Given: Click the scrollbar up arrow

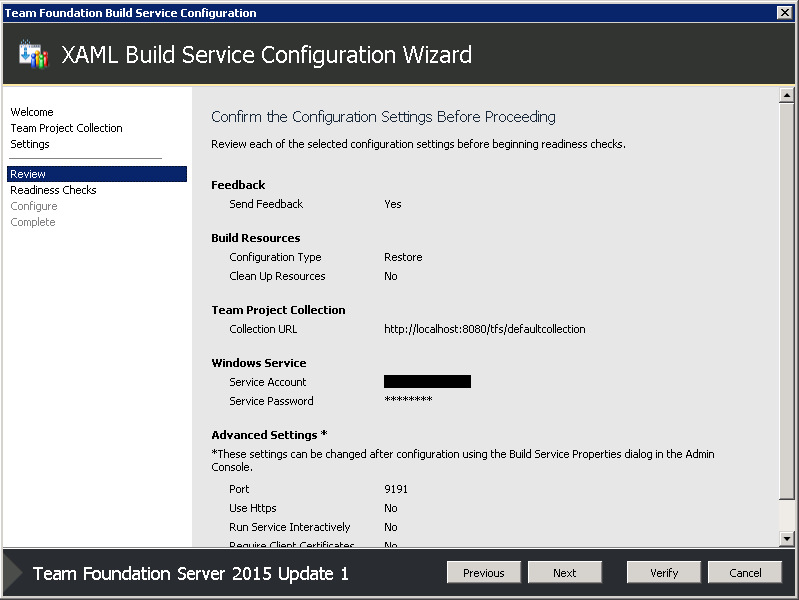Looking at the screenshot, I should coord(787,95).
